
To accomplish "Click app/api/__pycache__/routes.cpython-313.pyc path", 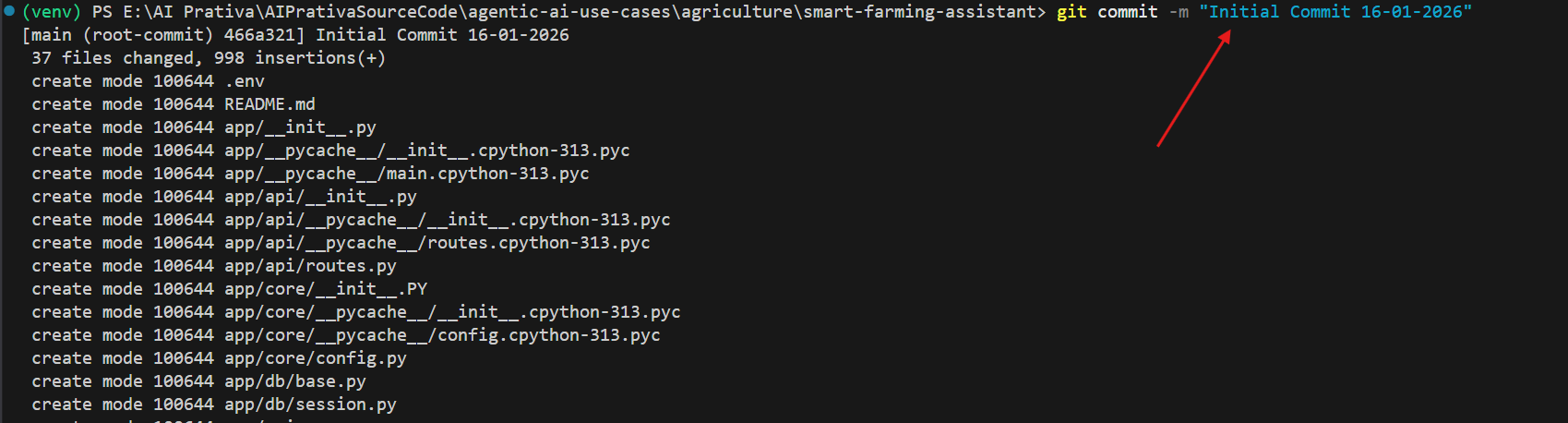I will coord(437,243).
